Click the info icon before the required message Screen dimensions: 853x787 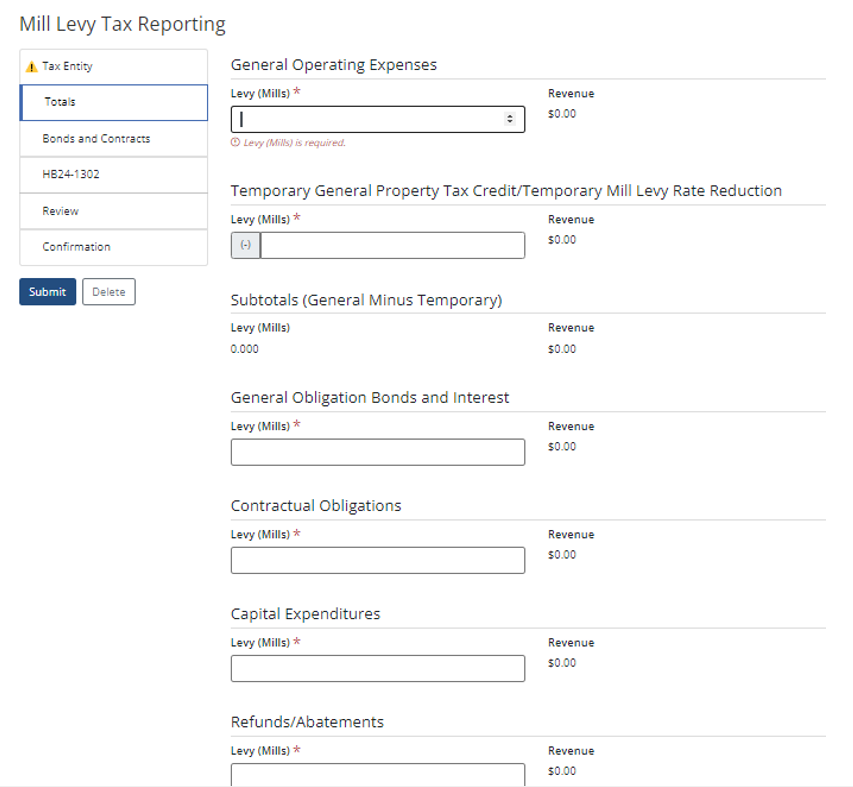click(x=235, y=143)
